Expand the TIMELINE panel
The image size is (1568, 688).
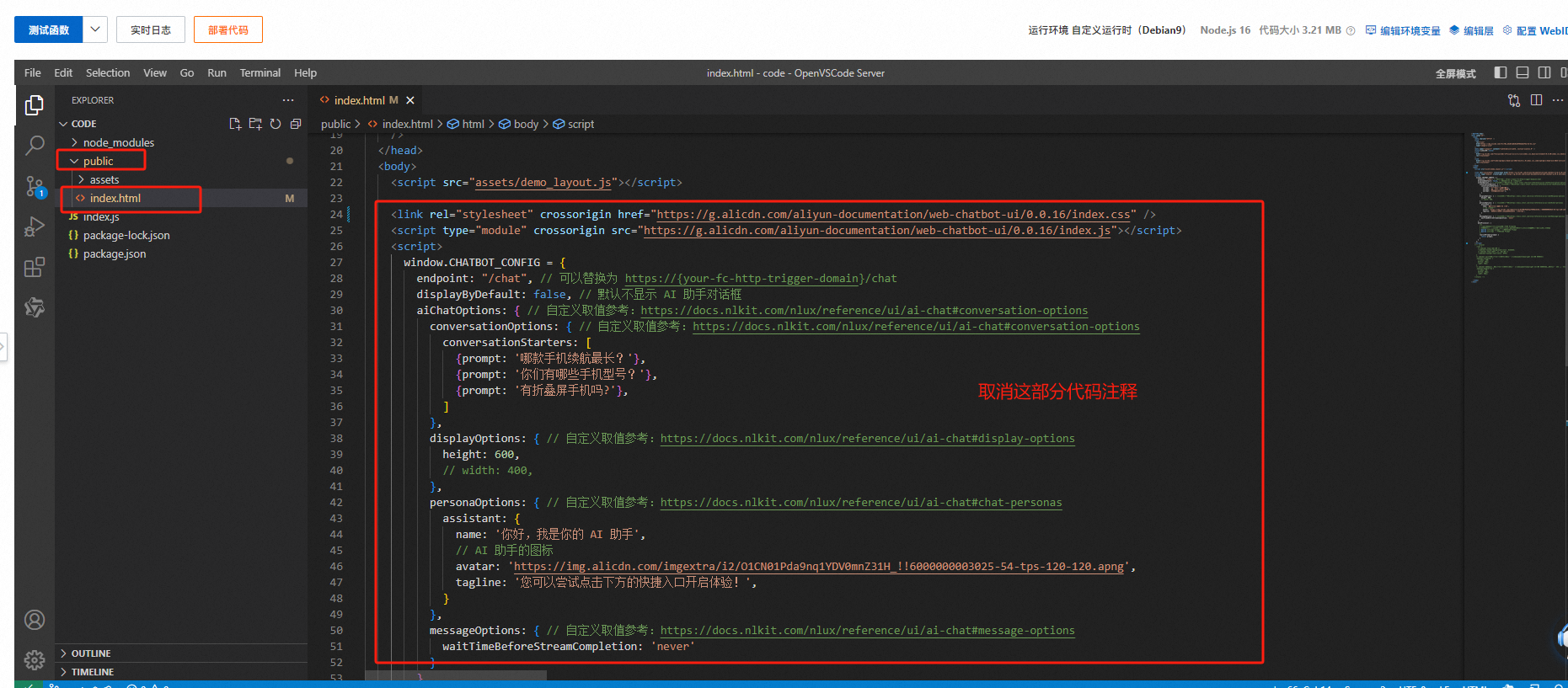[92, 672]
